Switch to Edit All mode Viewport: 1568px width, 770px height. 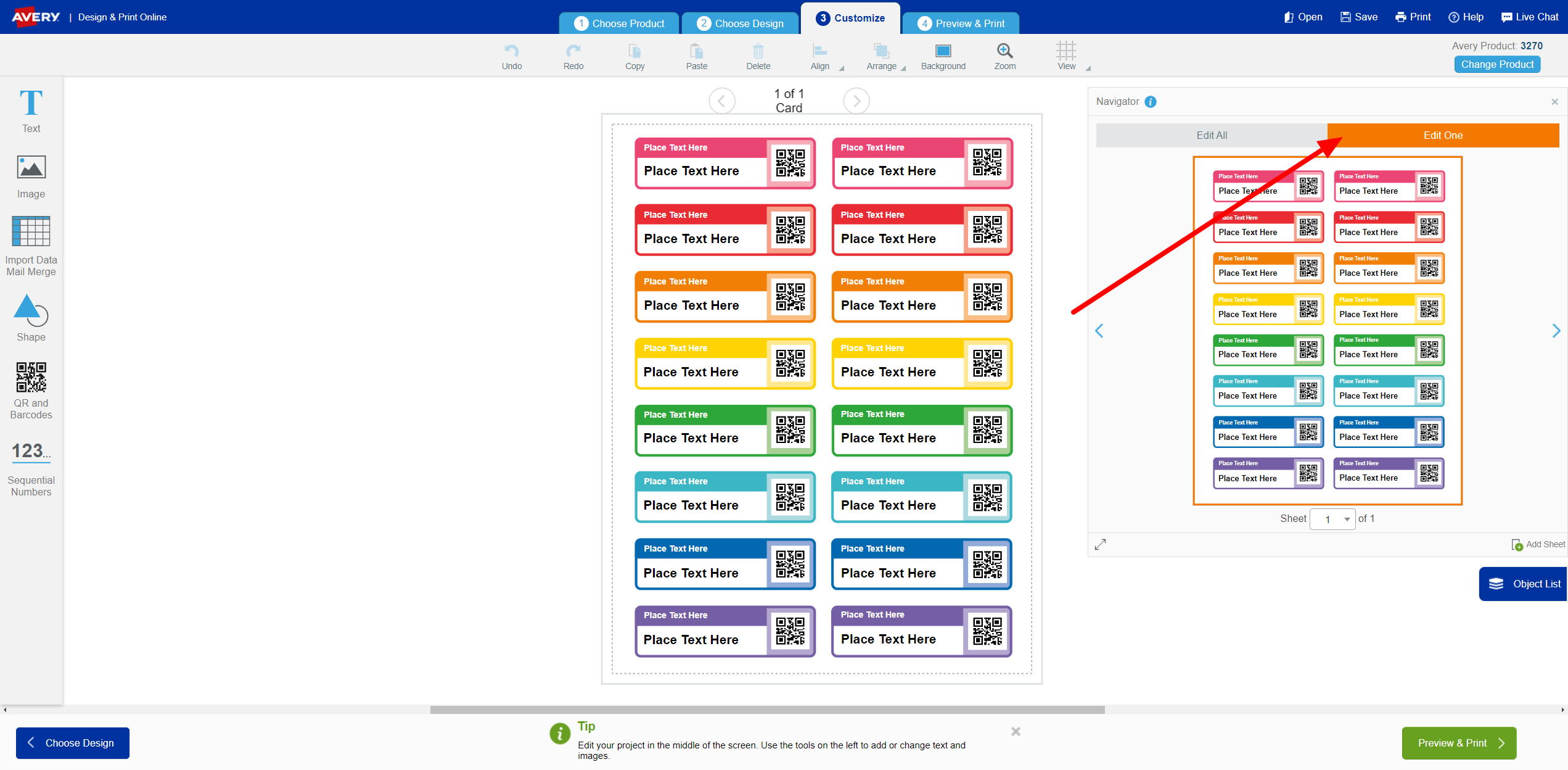tap(1212, 135)
